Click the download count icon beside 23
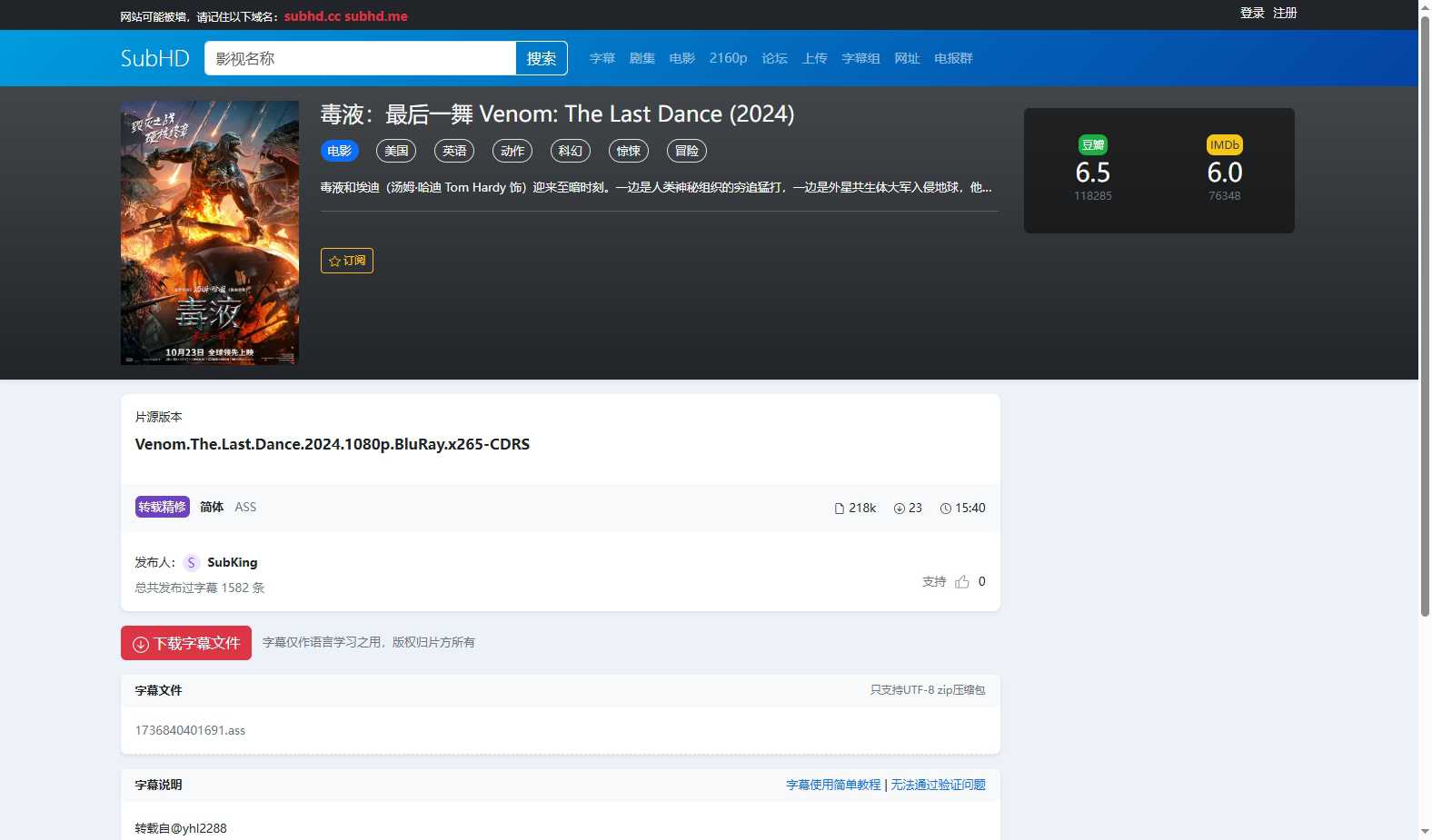Screen dimensions: 1432x840 pos(900,509)
